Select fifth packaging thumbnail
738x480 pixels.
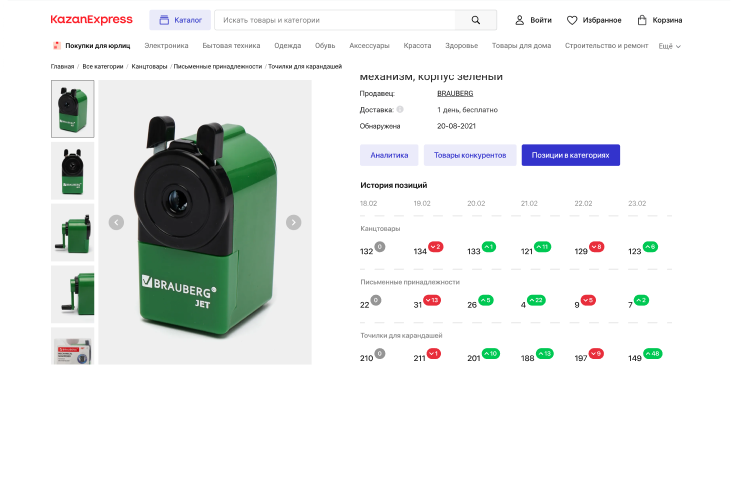[72, 346]
